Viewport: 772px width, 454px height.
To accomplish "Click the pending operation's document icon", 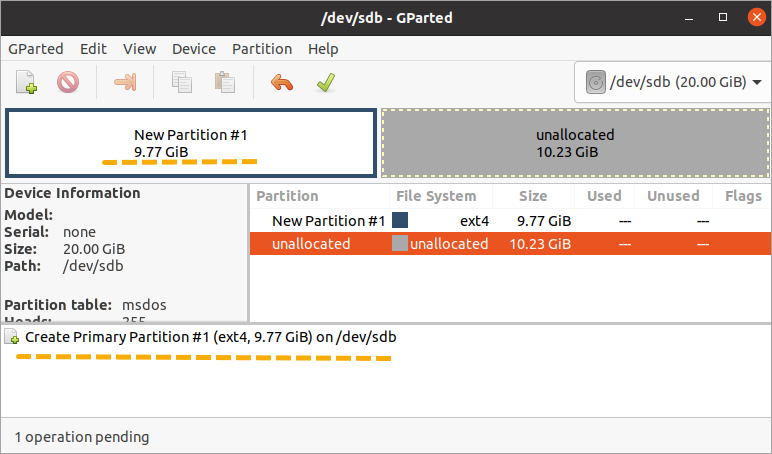I will tap(12, 337).
